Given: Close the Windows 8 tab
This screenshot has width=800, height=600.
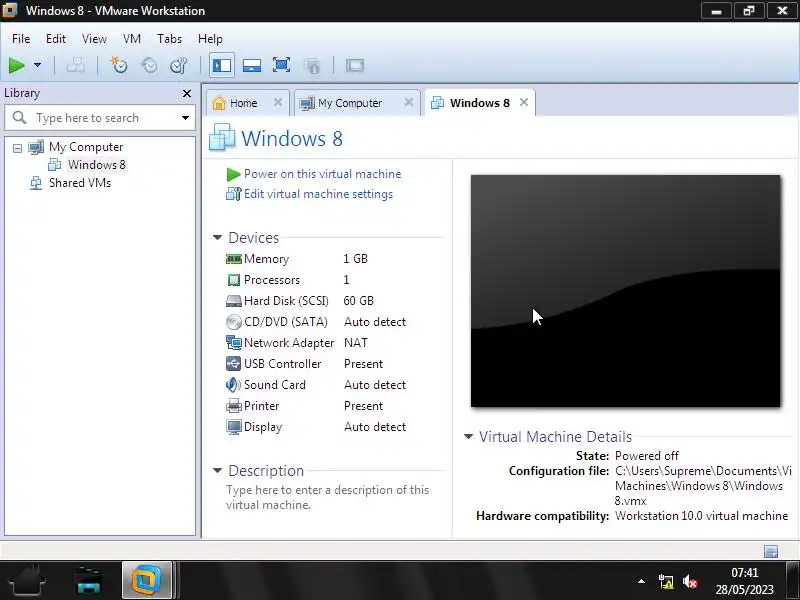Looking at the screenshot, I should coord(524,102).
